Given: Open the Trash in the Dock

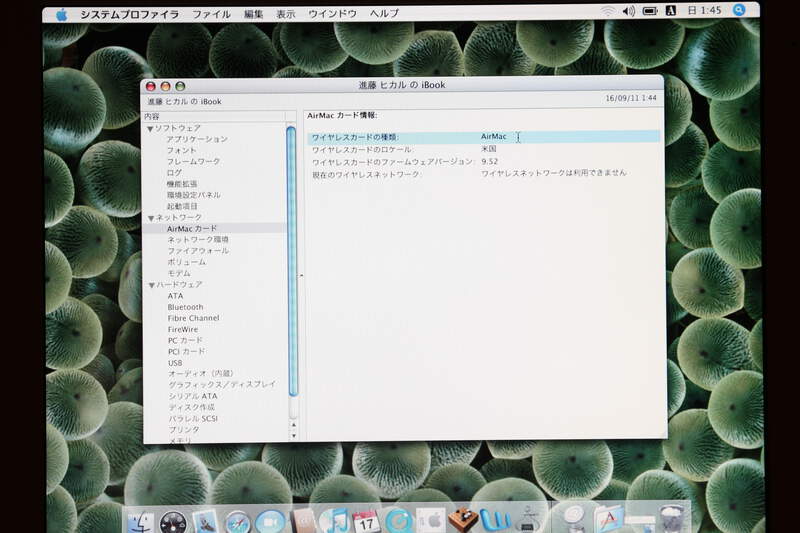Looking at the screenshot, I should 672,518.
